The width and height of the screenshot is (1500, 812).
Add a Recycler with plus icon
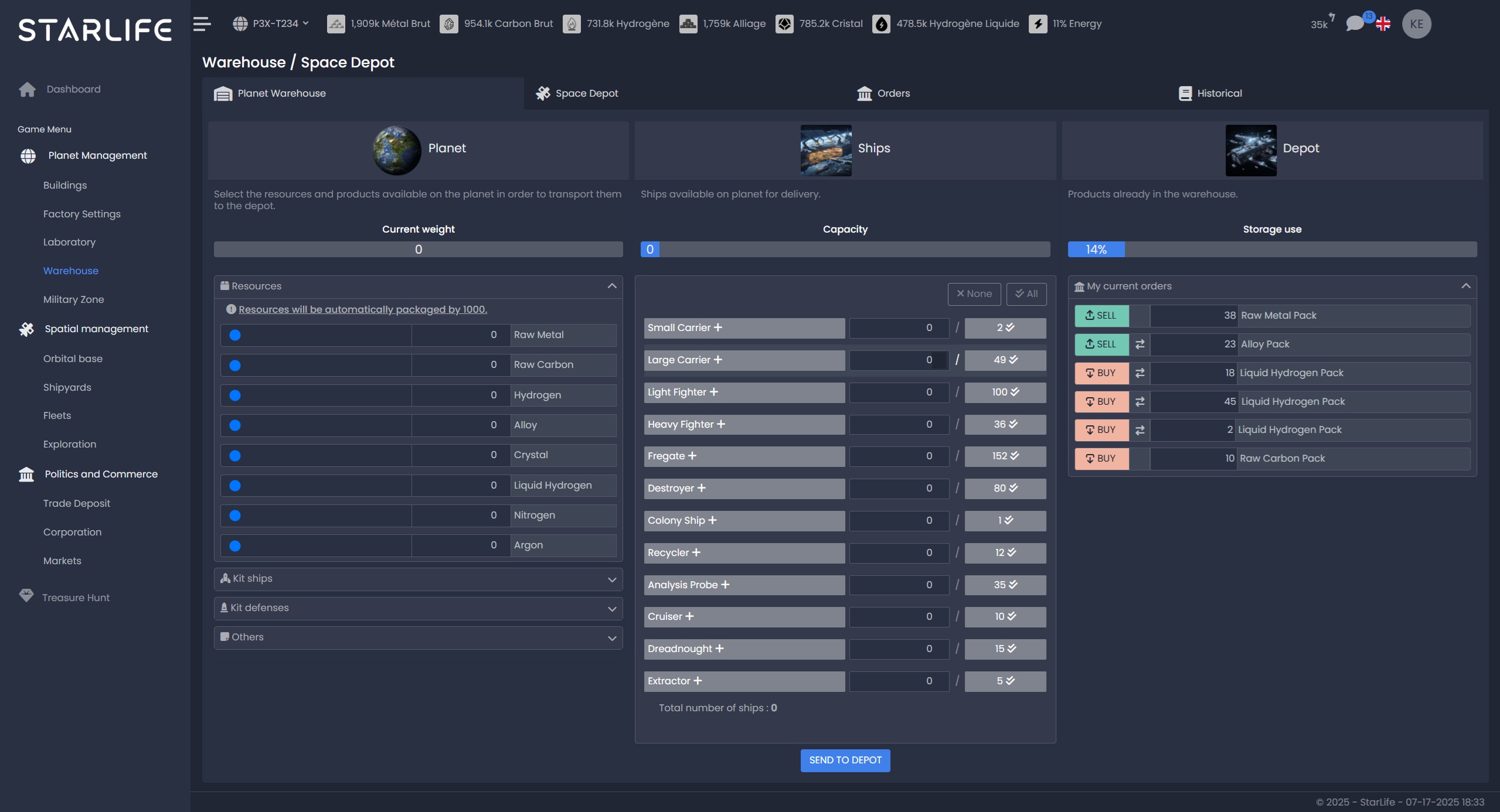click(696, 552)
